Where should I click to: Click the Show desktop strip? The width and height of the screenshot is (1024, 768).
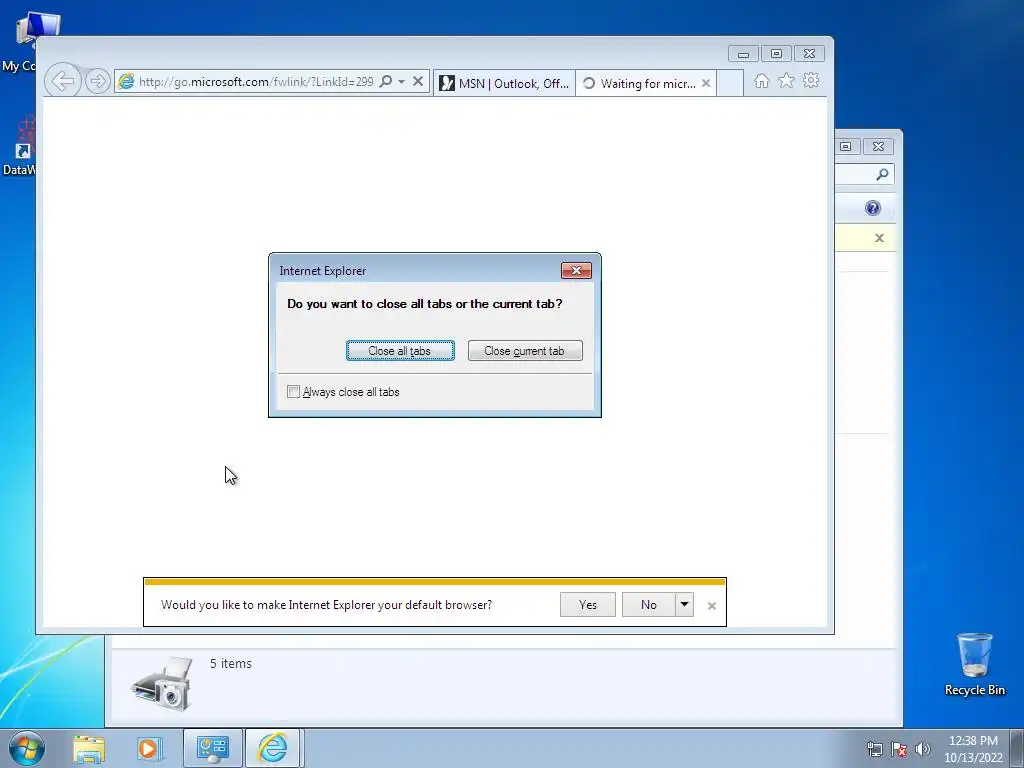[x=1017, y=748]
